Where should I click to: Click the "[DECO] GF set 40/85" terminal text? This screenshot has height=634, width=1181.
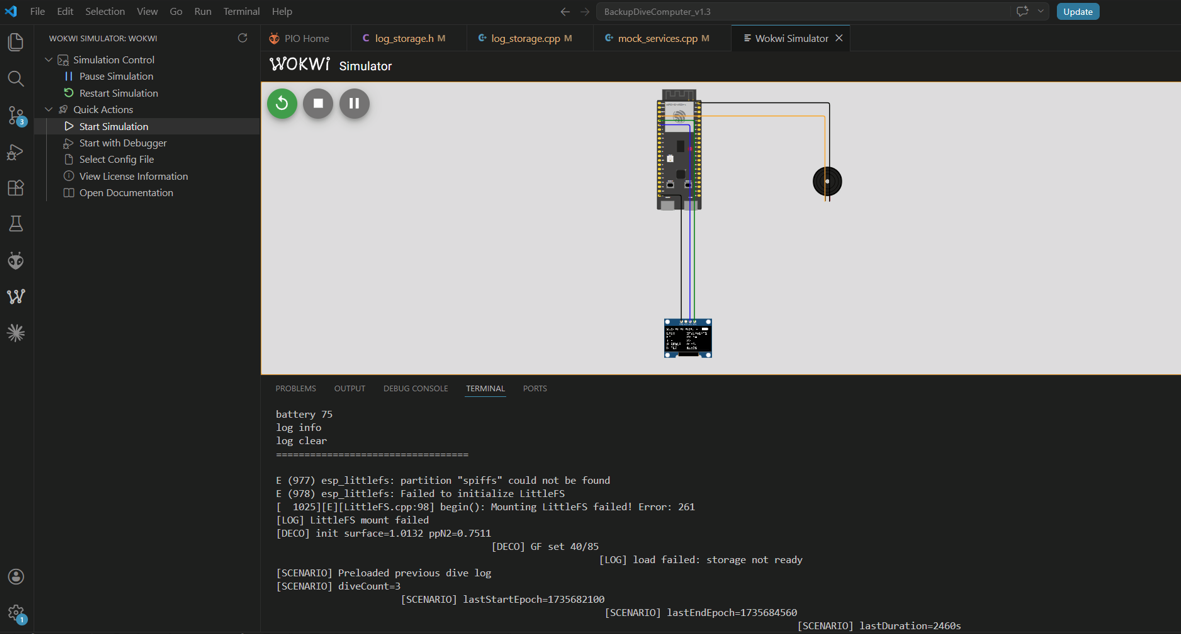545,547
